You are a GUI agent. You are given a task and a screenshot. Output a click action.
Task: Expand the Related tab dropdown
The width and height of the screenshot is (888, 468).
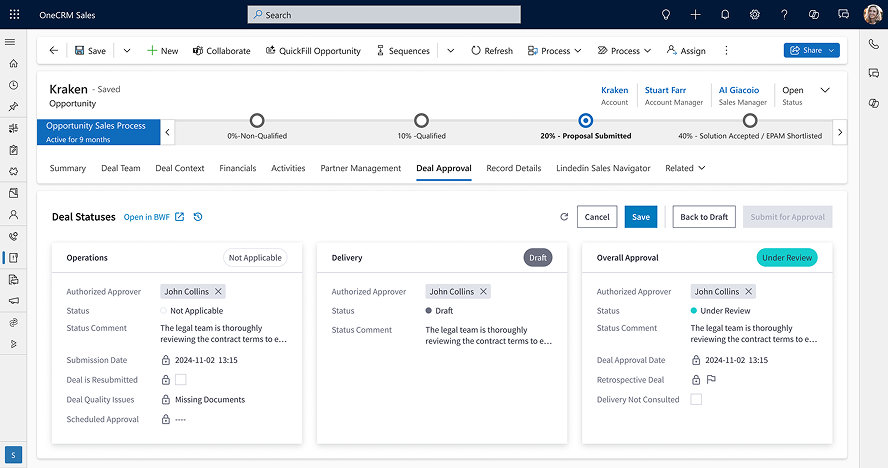685,168
